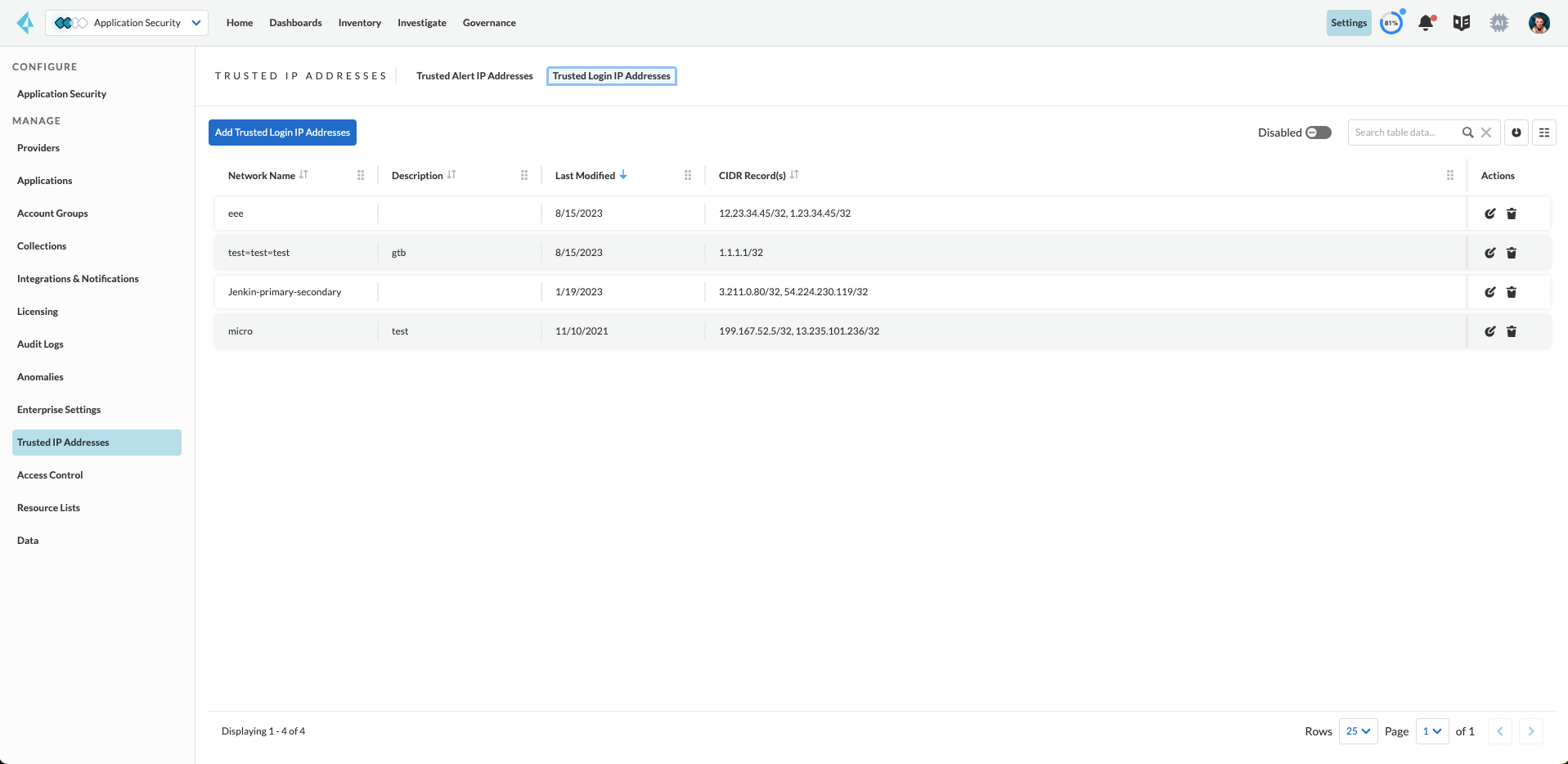The image size is (1568, 764).
Task: Edit the eee network entry
Action: [x=1490, y=213]
